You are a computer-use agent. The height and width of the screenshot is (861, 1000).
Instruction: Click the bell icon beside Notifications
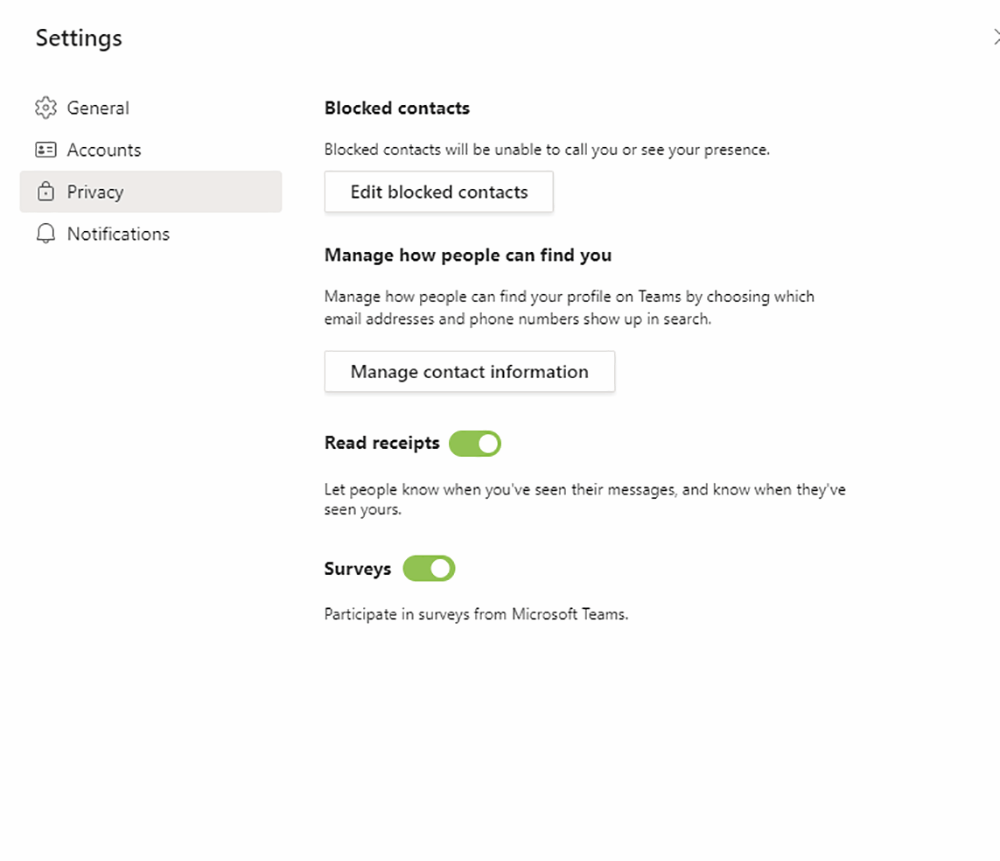point(46,233)
